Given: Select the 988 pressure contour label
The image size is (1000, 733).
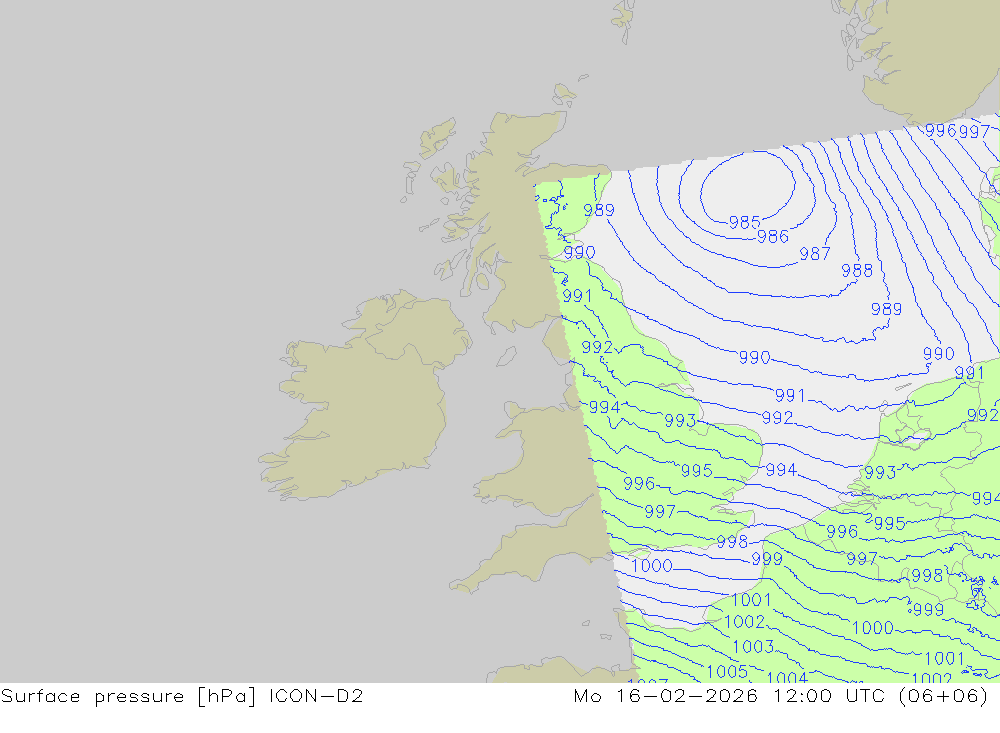Looking at the screenshot, I should [857, 270].
